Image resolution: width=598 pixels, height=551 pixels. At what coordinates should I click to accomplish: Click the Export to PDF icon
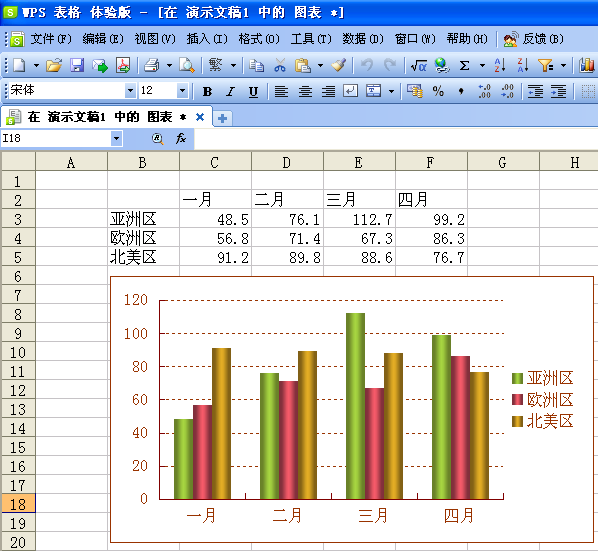(123, 65)
